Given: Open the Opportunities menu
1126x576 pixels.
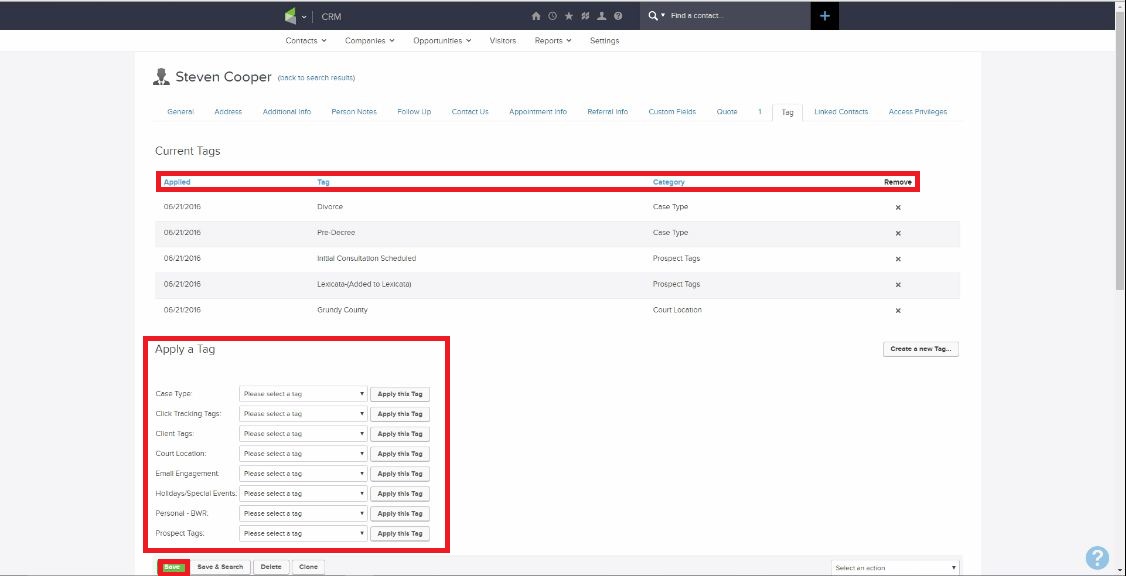Looking at the screenshot, I should pyautogui.click(x=442, y=41).
